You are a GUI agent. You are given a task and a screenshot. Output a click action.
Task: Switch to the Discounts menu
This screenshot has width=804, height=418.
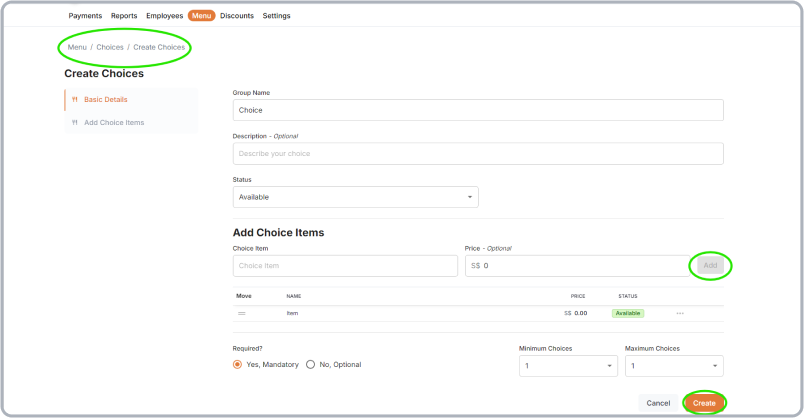(237, 16)
